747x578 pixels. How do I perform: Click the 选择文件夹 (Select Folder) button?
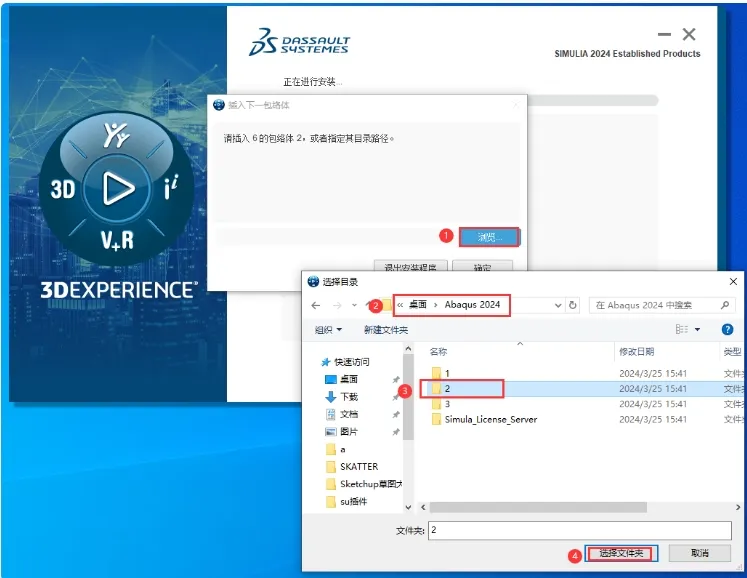point(621,553)
